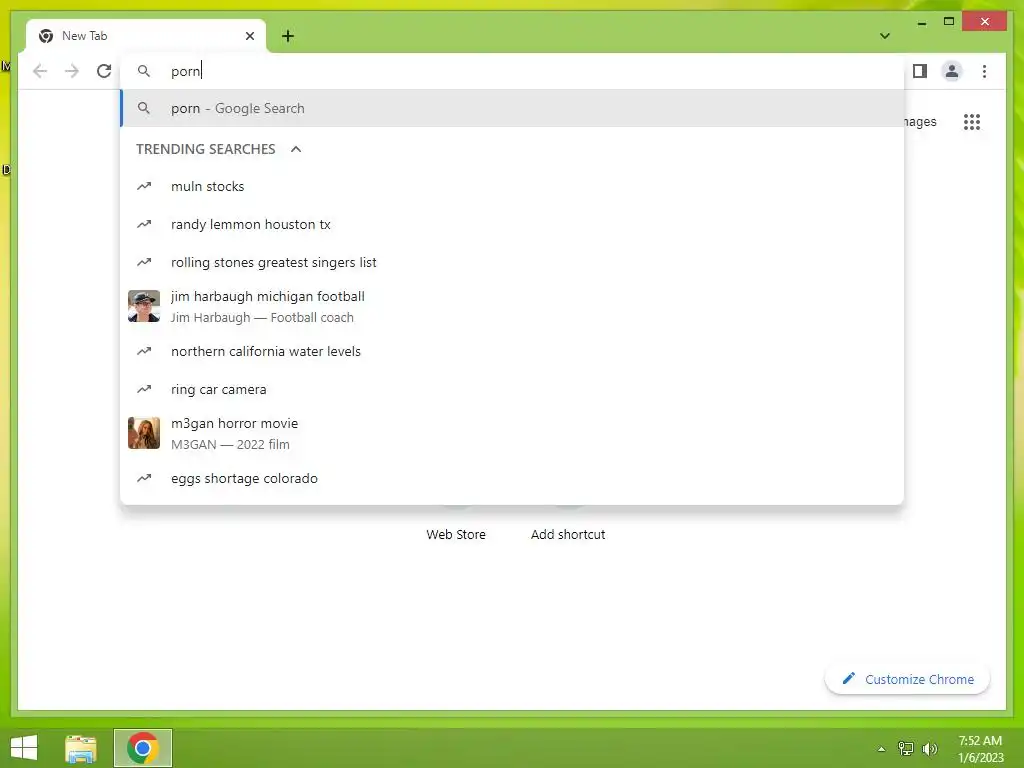Screen dimensions: 1024x768
Task: Open the Google apps grid
Action: [972, 122]
